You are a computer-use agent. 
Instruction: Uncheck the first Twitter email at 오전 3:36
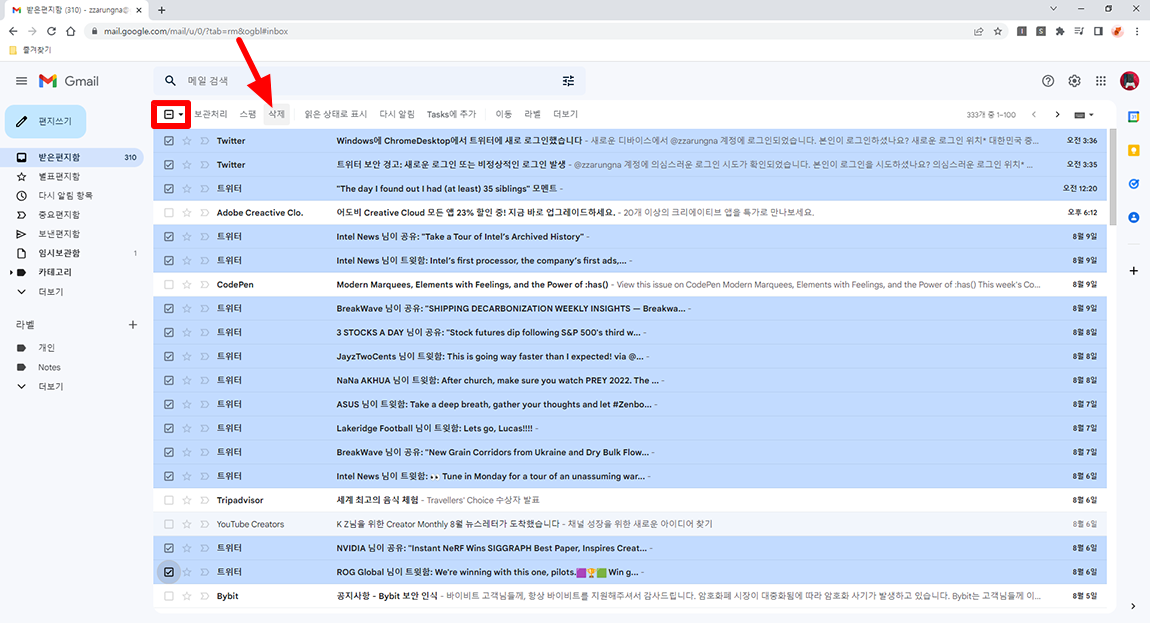(169, 141)
